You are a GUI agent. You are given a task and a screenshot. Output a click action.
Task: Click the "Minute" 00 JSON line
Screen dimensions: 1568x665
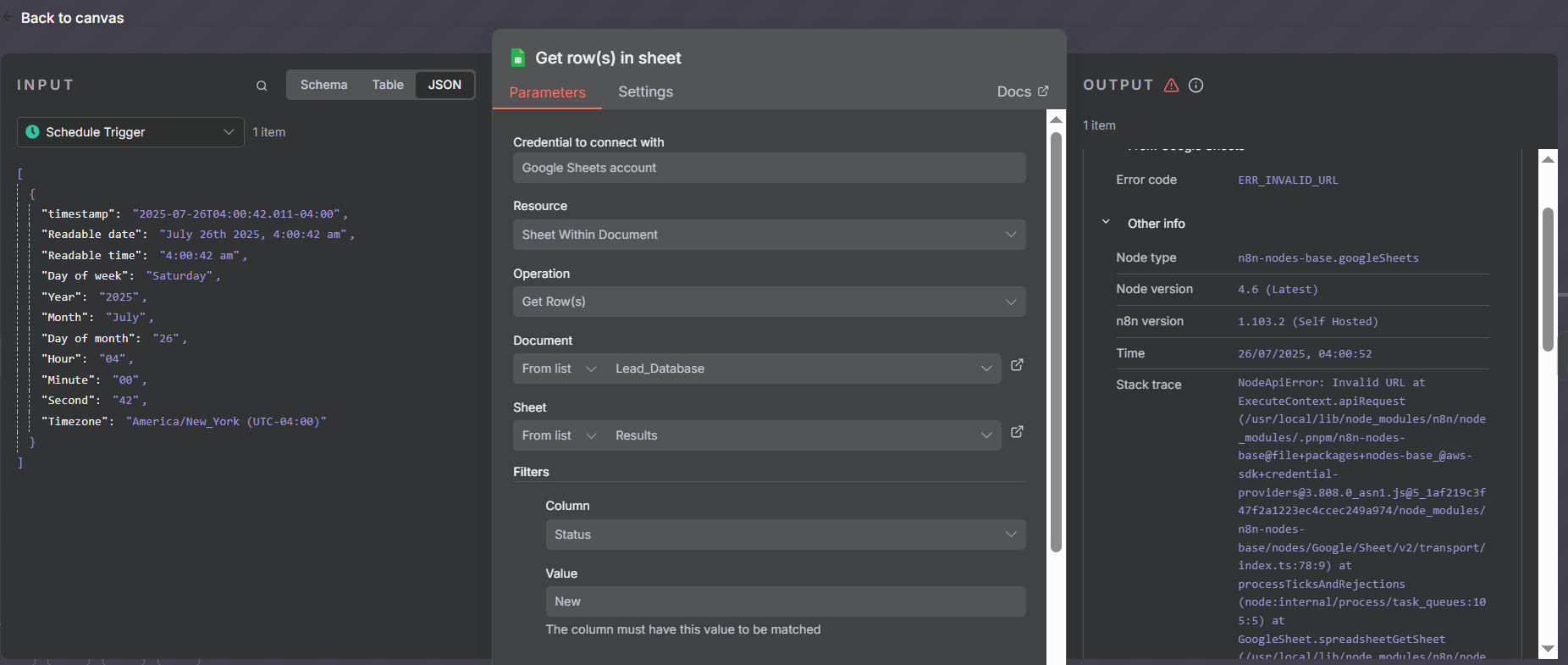coord(94,380)
